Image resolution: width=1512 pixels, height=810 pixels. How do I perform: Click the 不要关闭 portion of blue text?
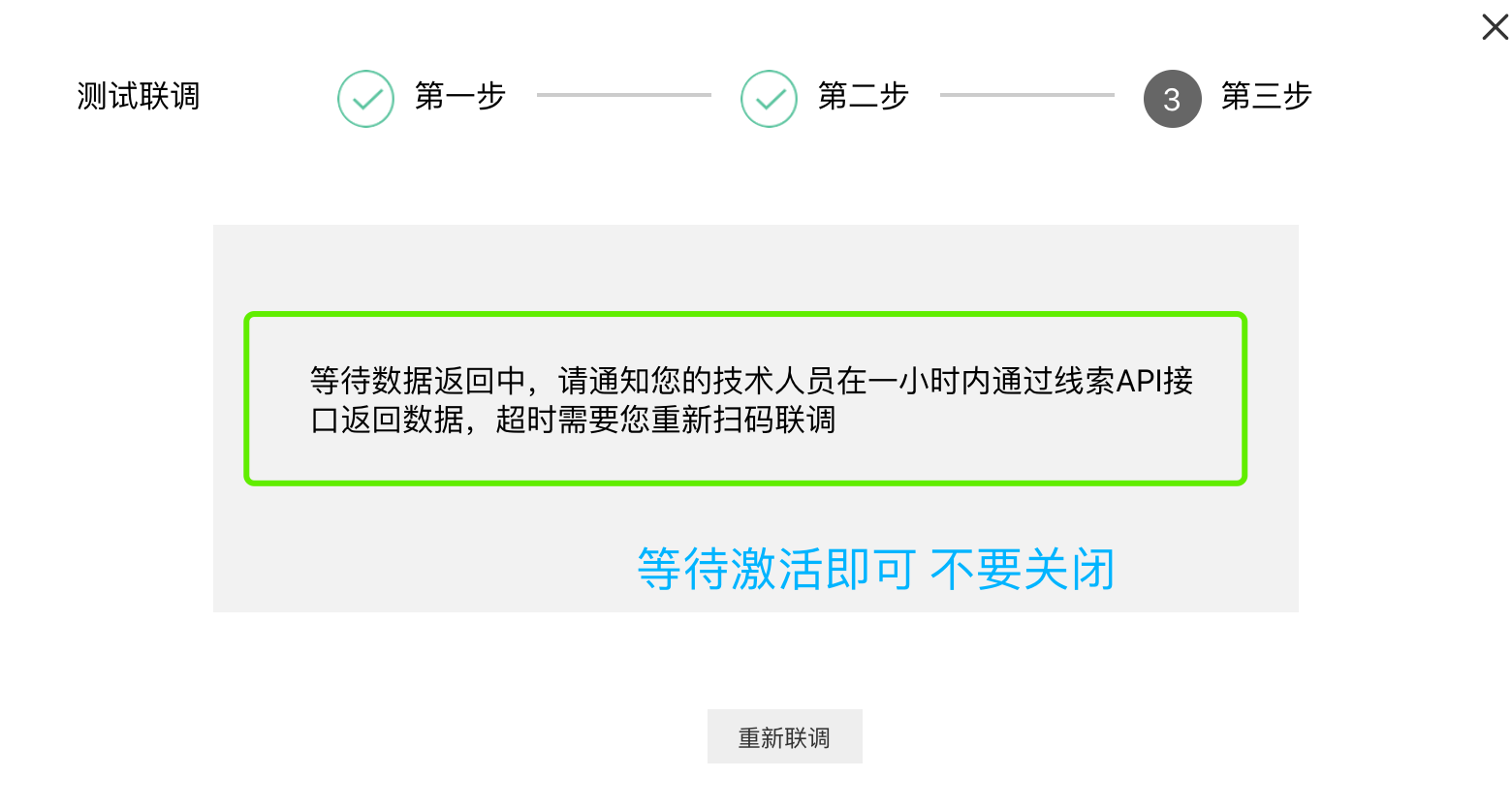click(x=1023, y=569)
